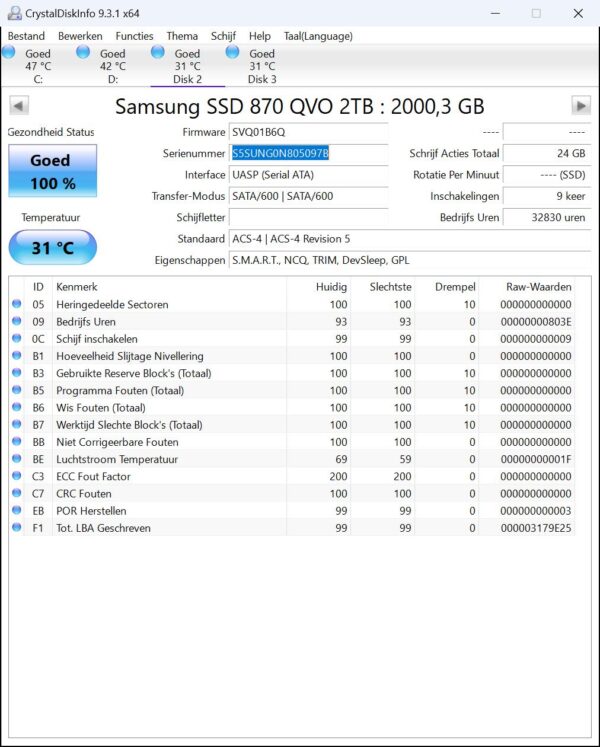Click the status dot for Heringedeelde Sectoren
The image size is (600, 747).
(17, 304)
